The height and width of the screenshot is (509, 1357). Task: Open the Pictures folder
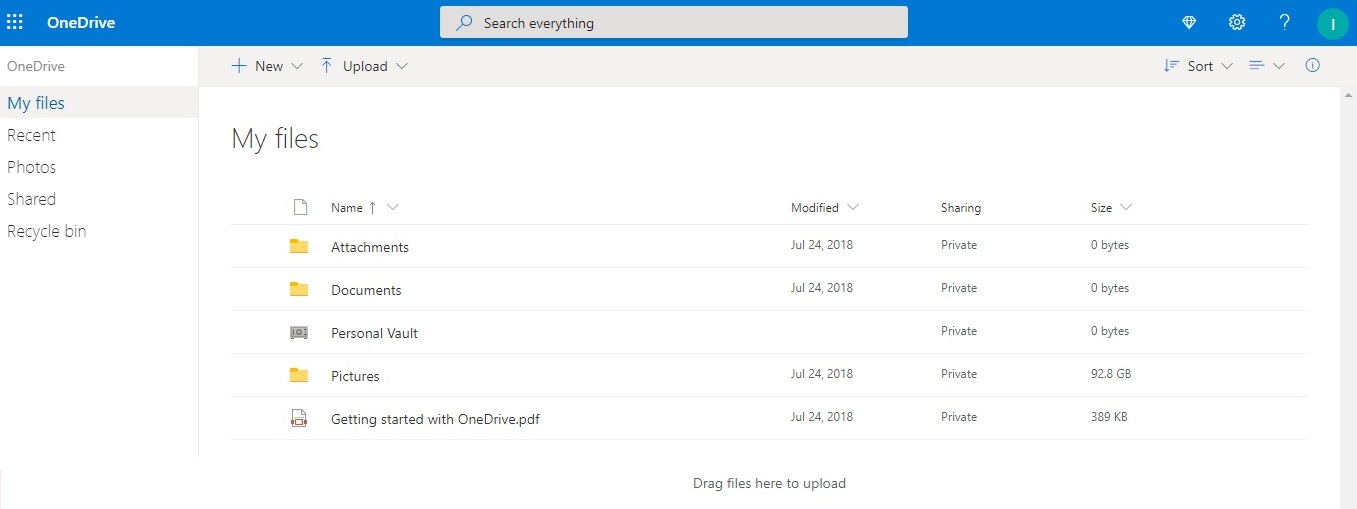click(355, 376)
